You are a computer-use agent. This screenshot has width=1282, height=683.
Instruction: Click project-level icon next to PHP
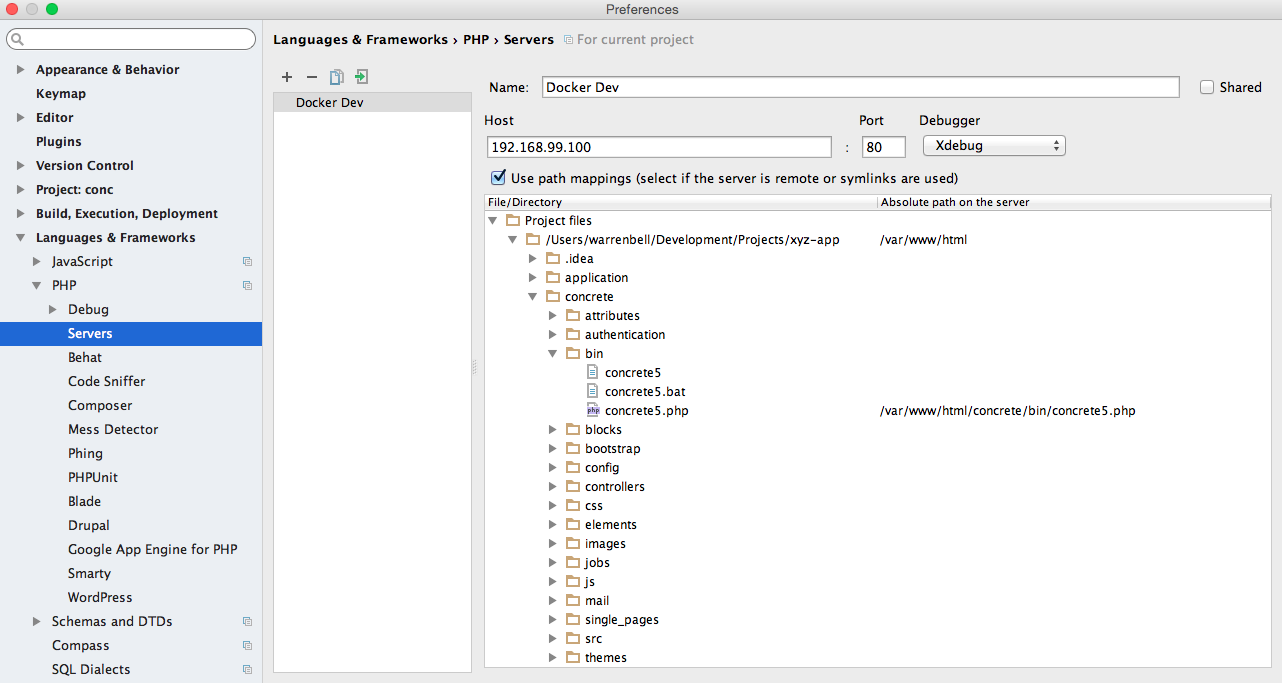(x=247, y=286)
